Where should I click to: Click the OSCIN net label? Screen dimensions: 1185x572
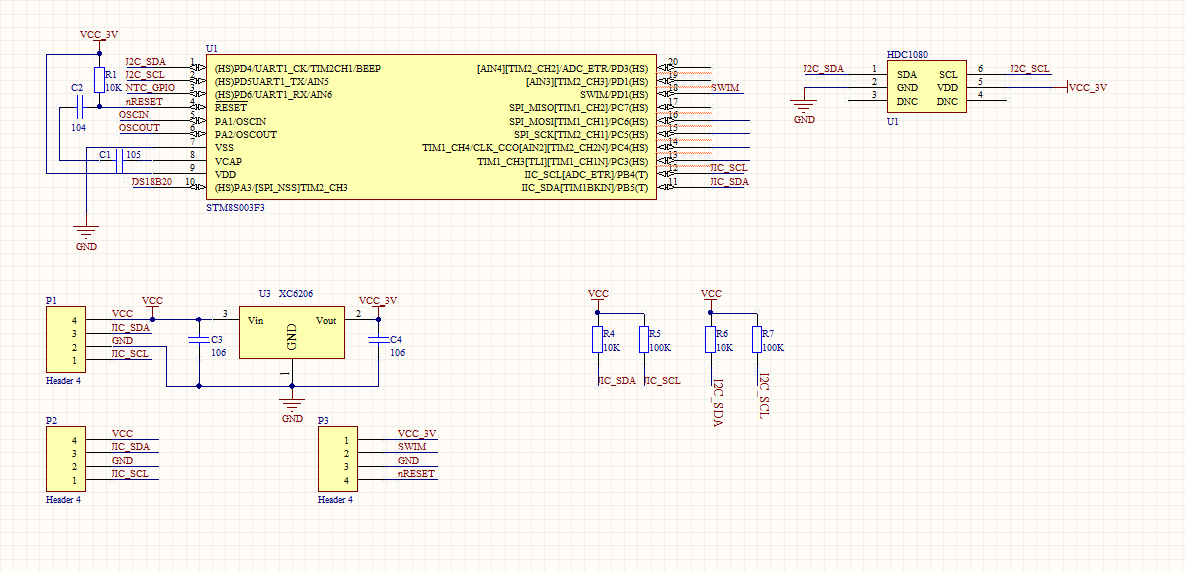tap(134, 115)
